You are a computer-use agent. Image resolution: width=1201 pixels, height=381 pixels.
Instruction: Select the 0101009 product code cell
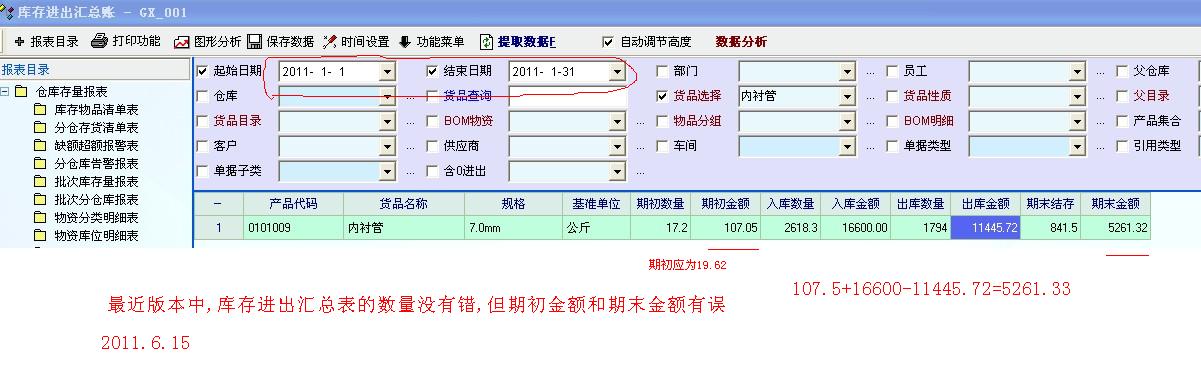tap(293, 228)
